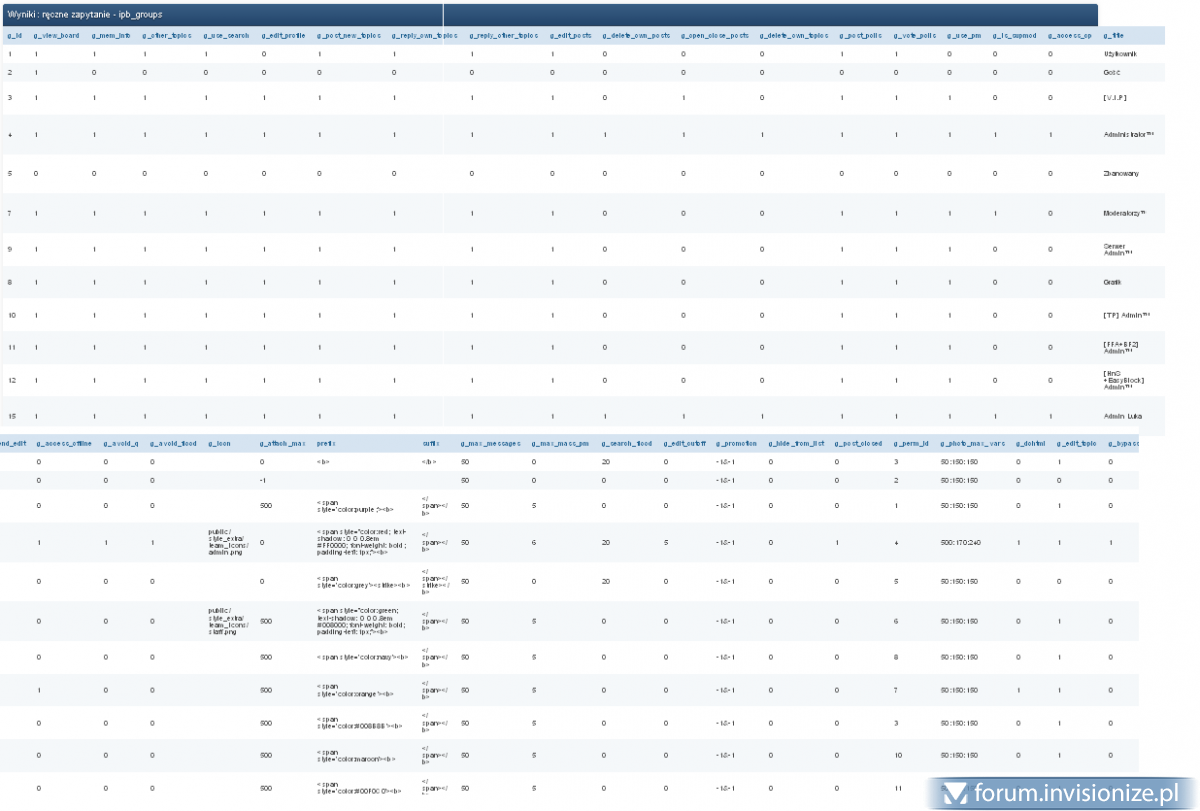Screen dimensions: 1200x811
Task: Click the forum.invisionize.pl watermark logo
Action: 1062,794
